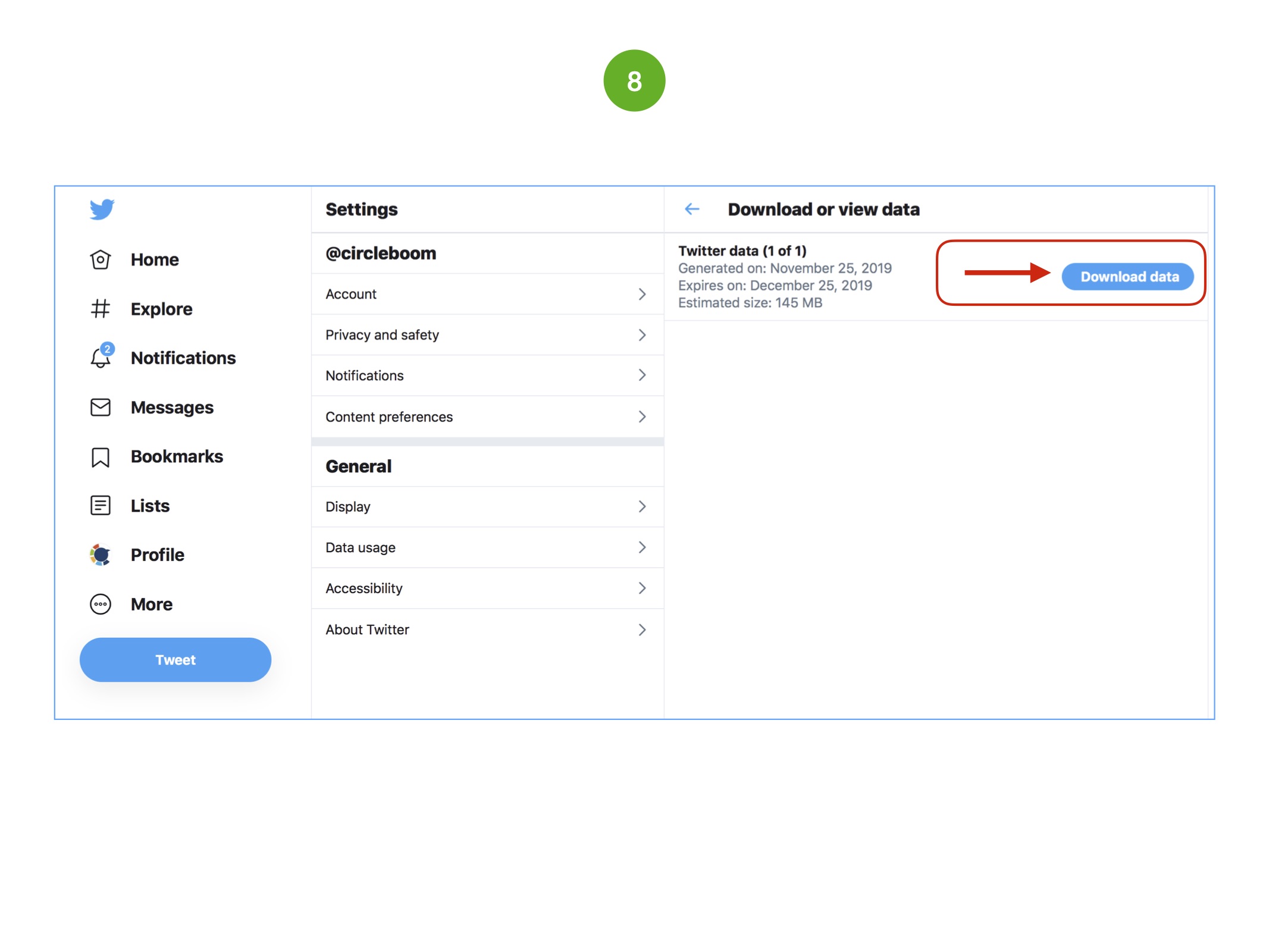This screenshot has width=1269, height=952.
Task: Click the Bookmarks ribbon icon
Action: (x=101, y=457)
